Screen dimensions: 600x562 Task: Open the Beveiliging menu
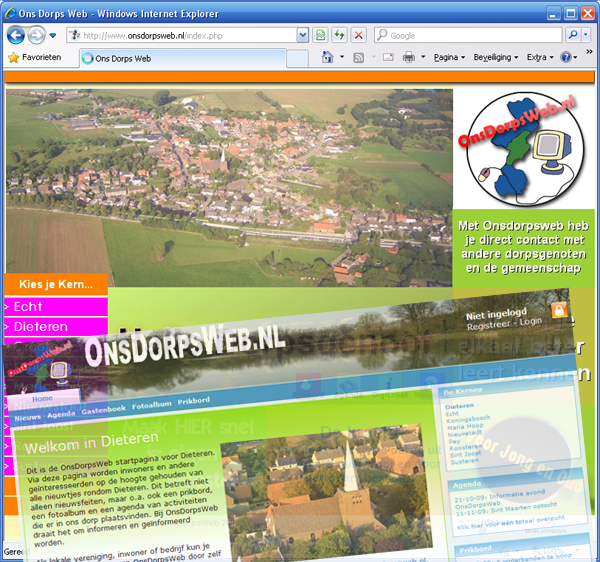pyautogui.click(x=496, y=57)
